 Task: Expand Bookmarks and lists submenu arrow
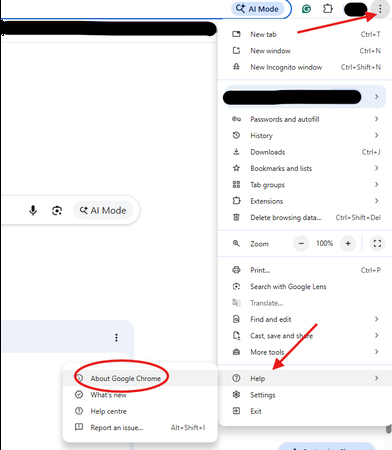click(376, 168)
